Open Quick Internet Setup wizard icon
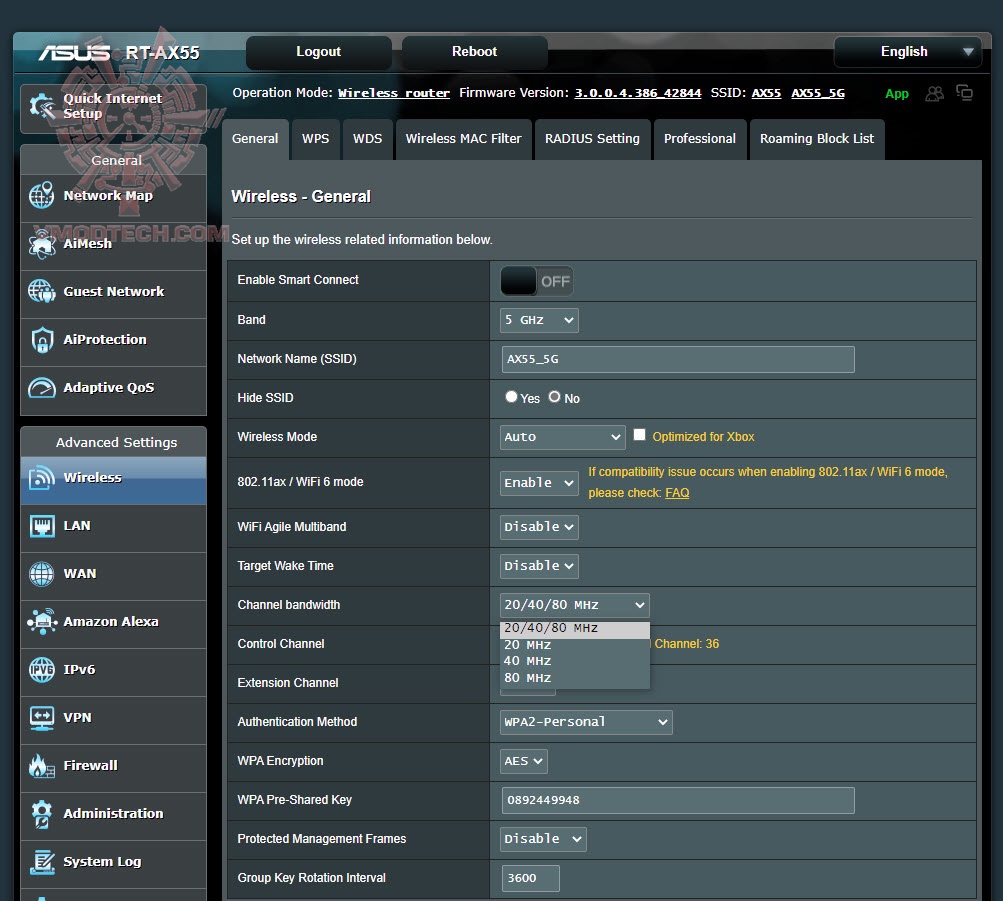The image size is (1003, 901). click(x=42, y=106)
